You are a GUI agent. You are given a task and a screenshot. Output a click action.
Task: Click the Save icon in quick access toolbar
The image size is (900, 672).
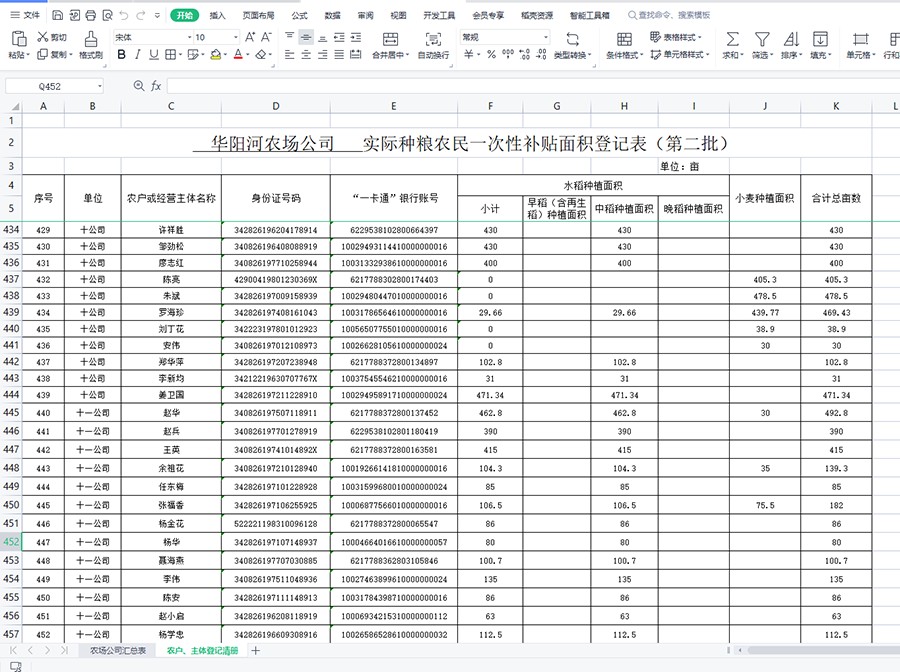(58, 15)
